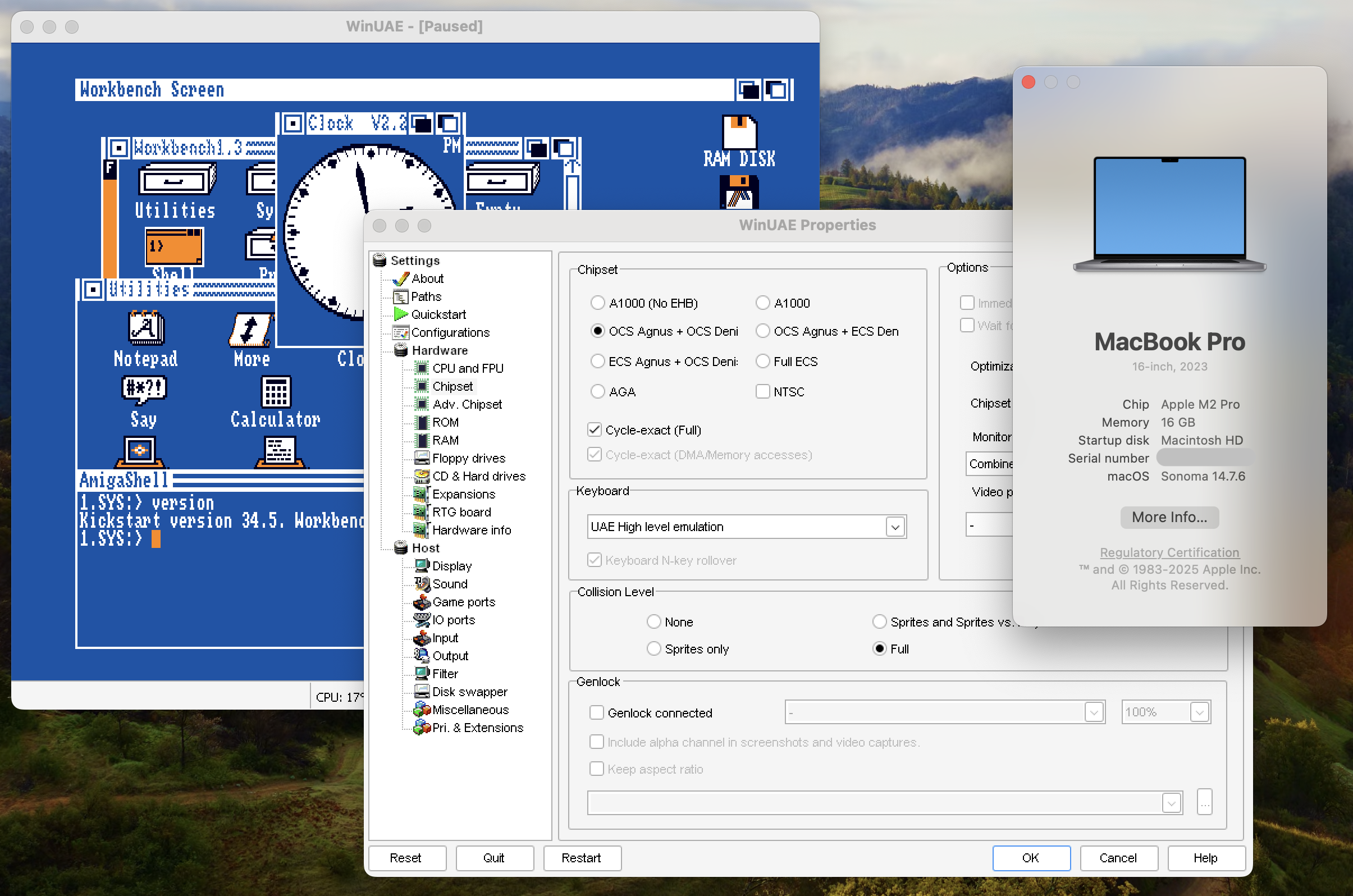
Task: Click the Cancel button
Action: pyautogui.click(x=1119, y=858)
